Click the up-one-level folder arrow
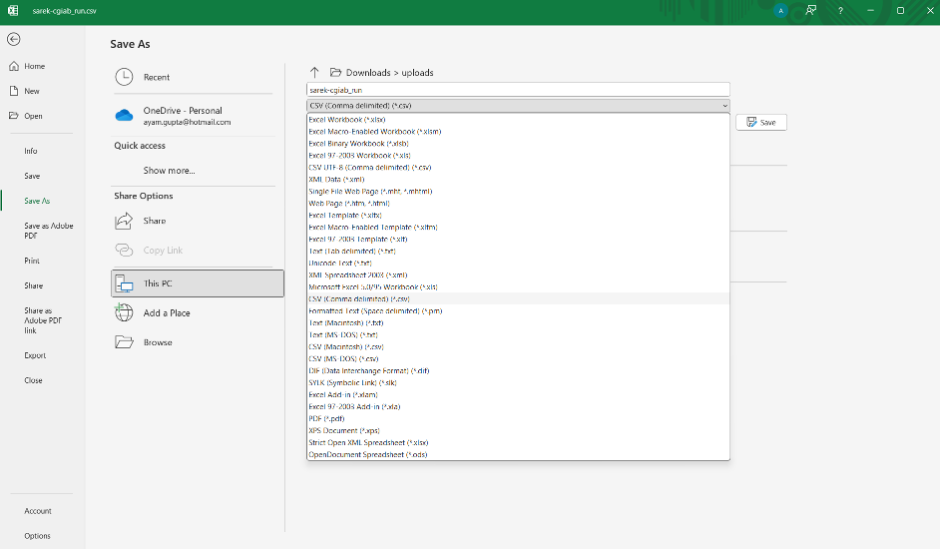Image resolution: width=941 pixels, height=550 pixels. 314,73
